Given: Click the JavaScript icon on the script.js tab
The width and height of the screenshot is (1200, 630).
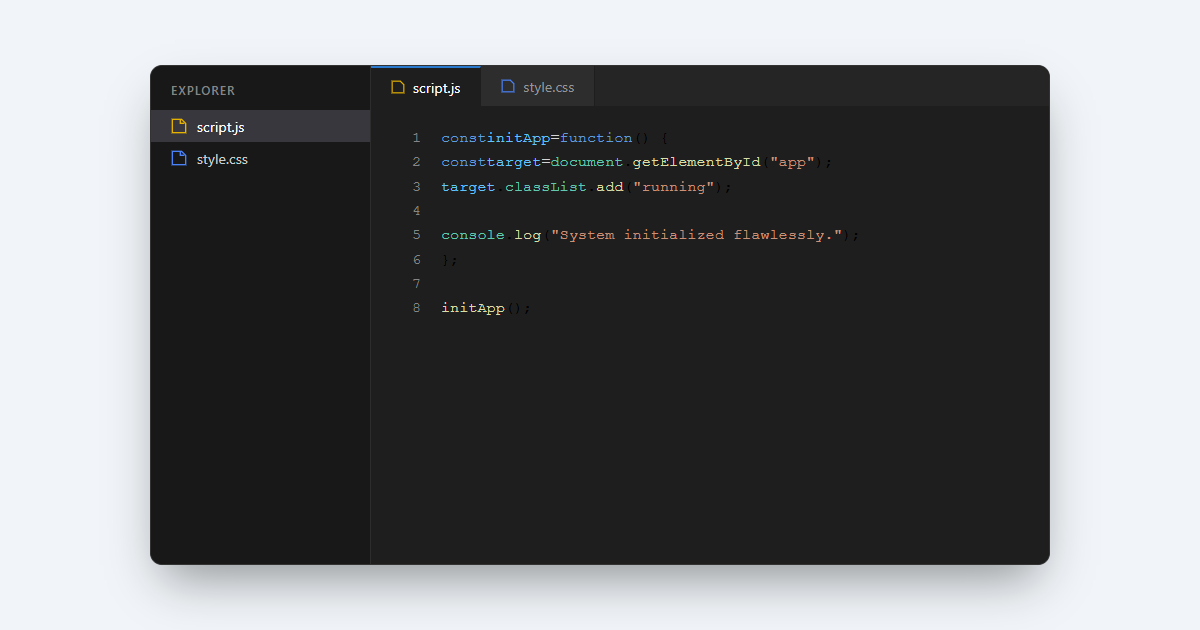Looking at the screenshot, I should [x=395, y=87].
